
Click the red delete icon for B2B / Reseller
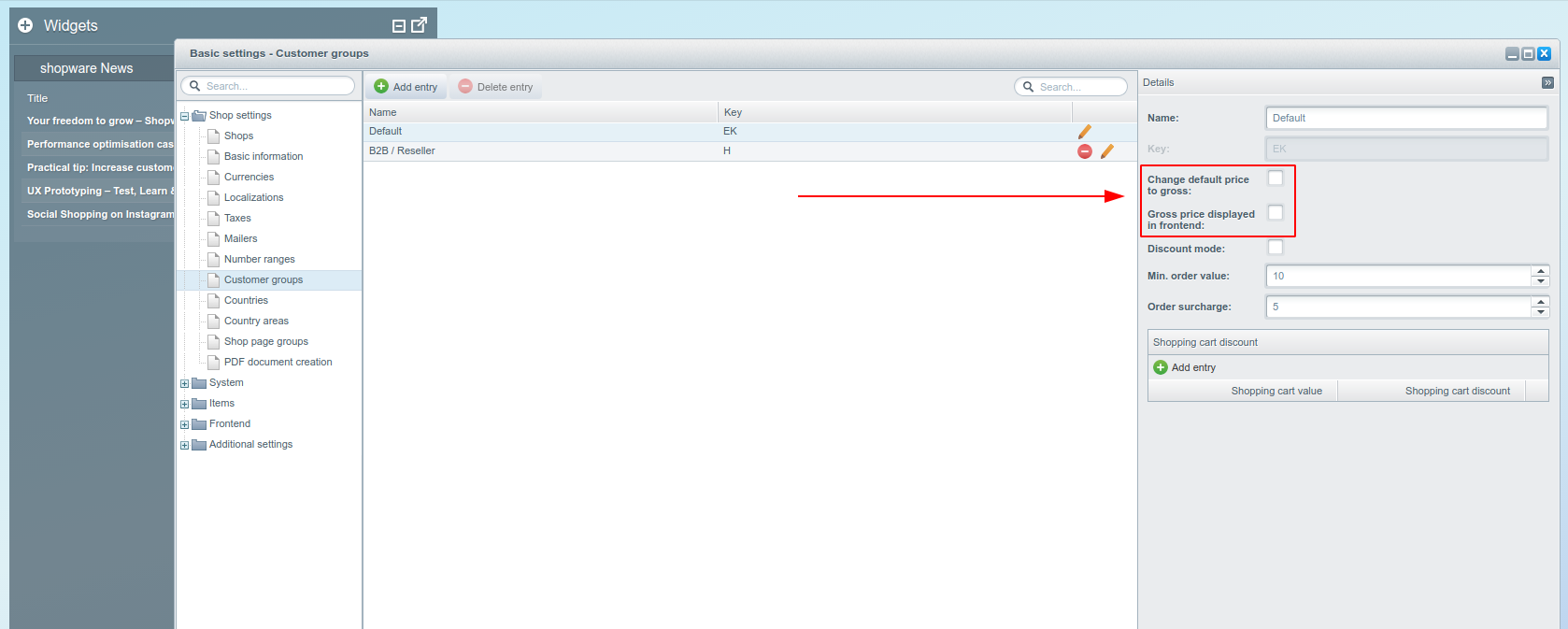pos(1084,151)
